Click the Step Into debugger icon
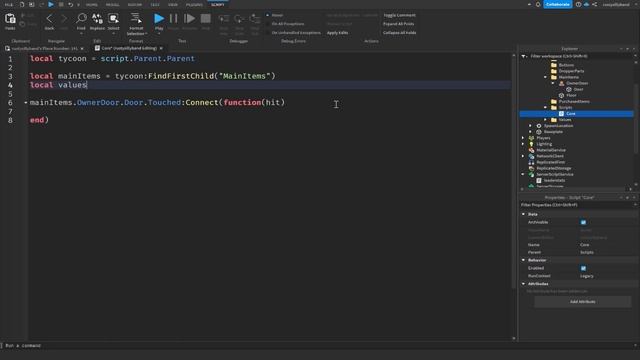Screen dimensions: 640x360 point(224,19)
